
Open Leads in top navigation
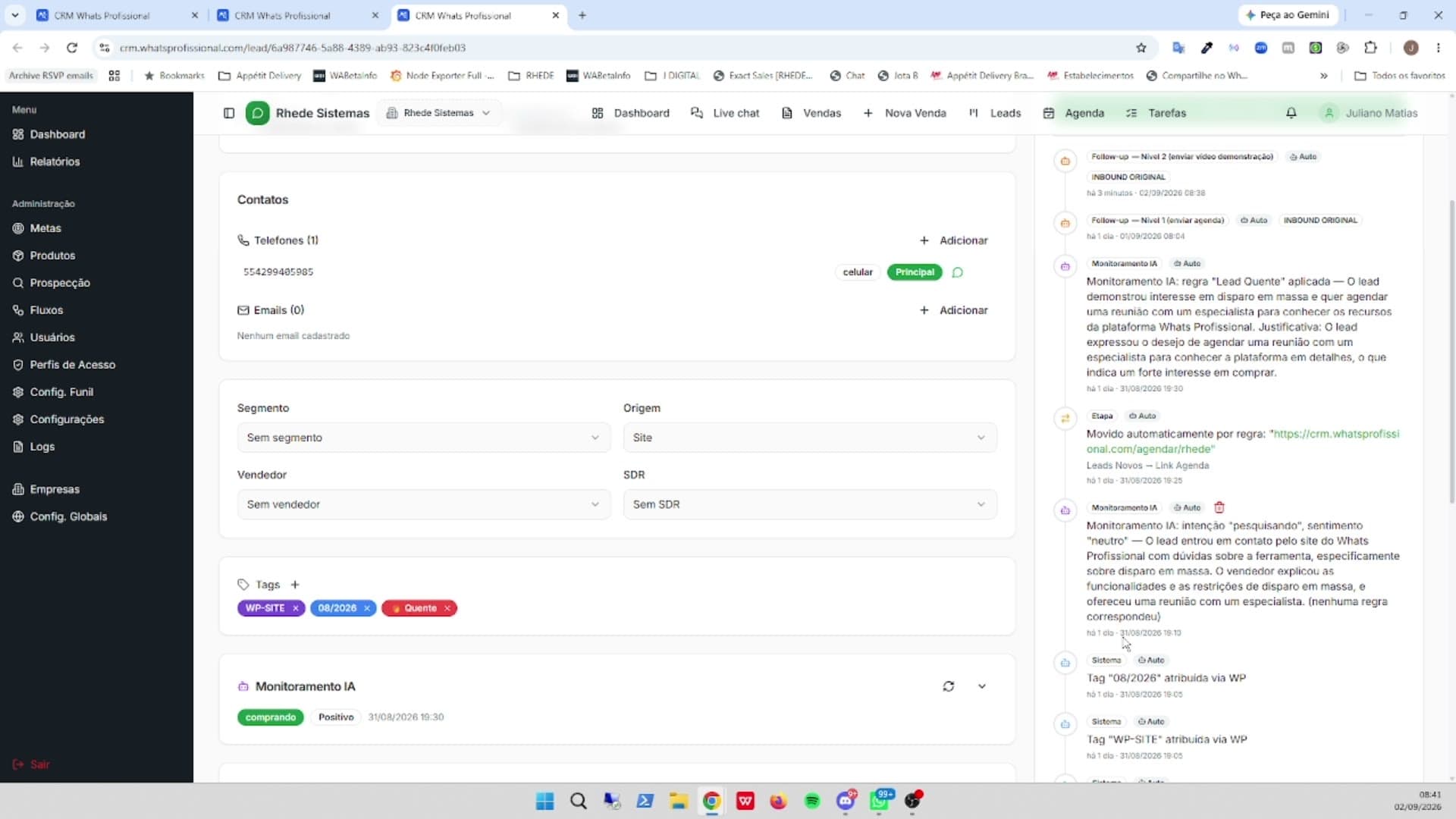click(x=995, y=113)
